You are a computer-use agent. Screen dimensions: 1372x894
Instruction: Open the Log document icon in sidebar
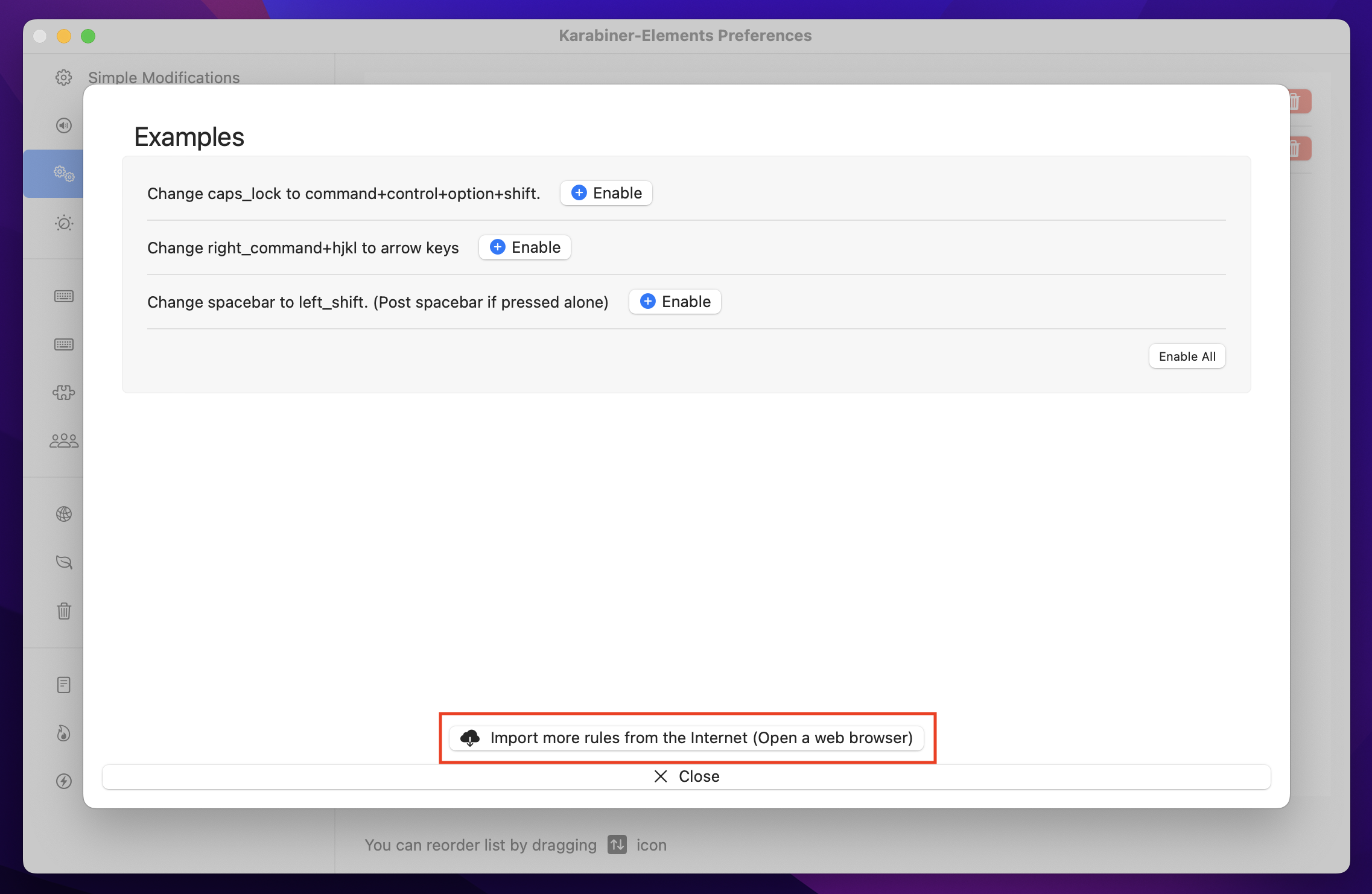[x=64, y=685]
